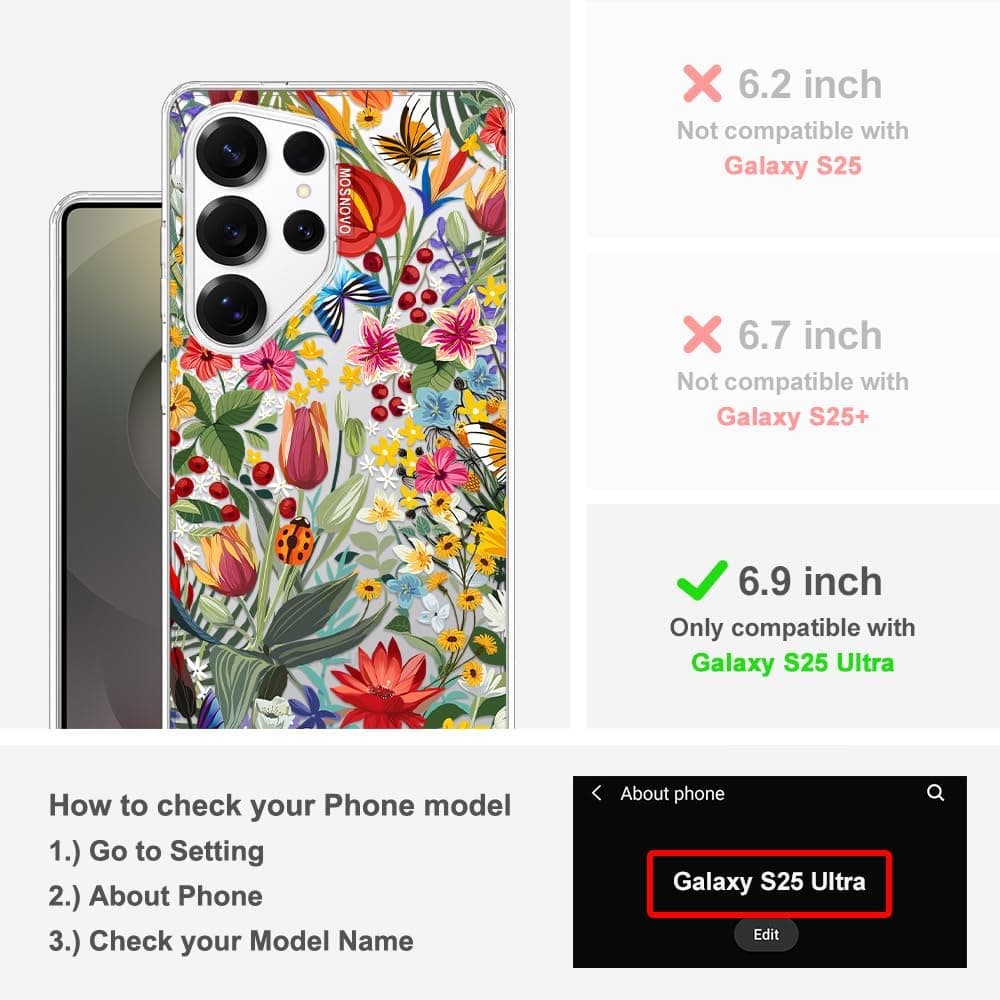Click the large red flower at the case bottom
The height and width of the screenshot is (1000, 1000).
point(383,686)
